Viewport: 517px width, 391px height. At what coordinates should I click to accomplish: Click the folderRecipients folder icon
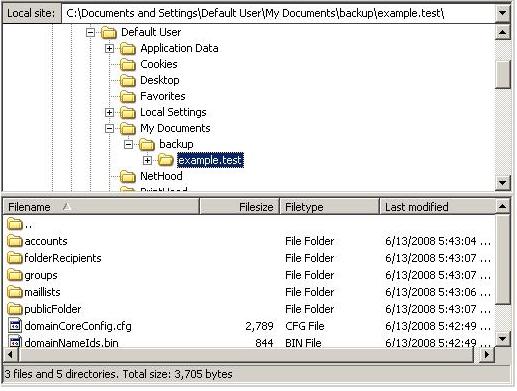[x=15, y=258]
